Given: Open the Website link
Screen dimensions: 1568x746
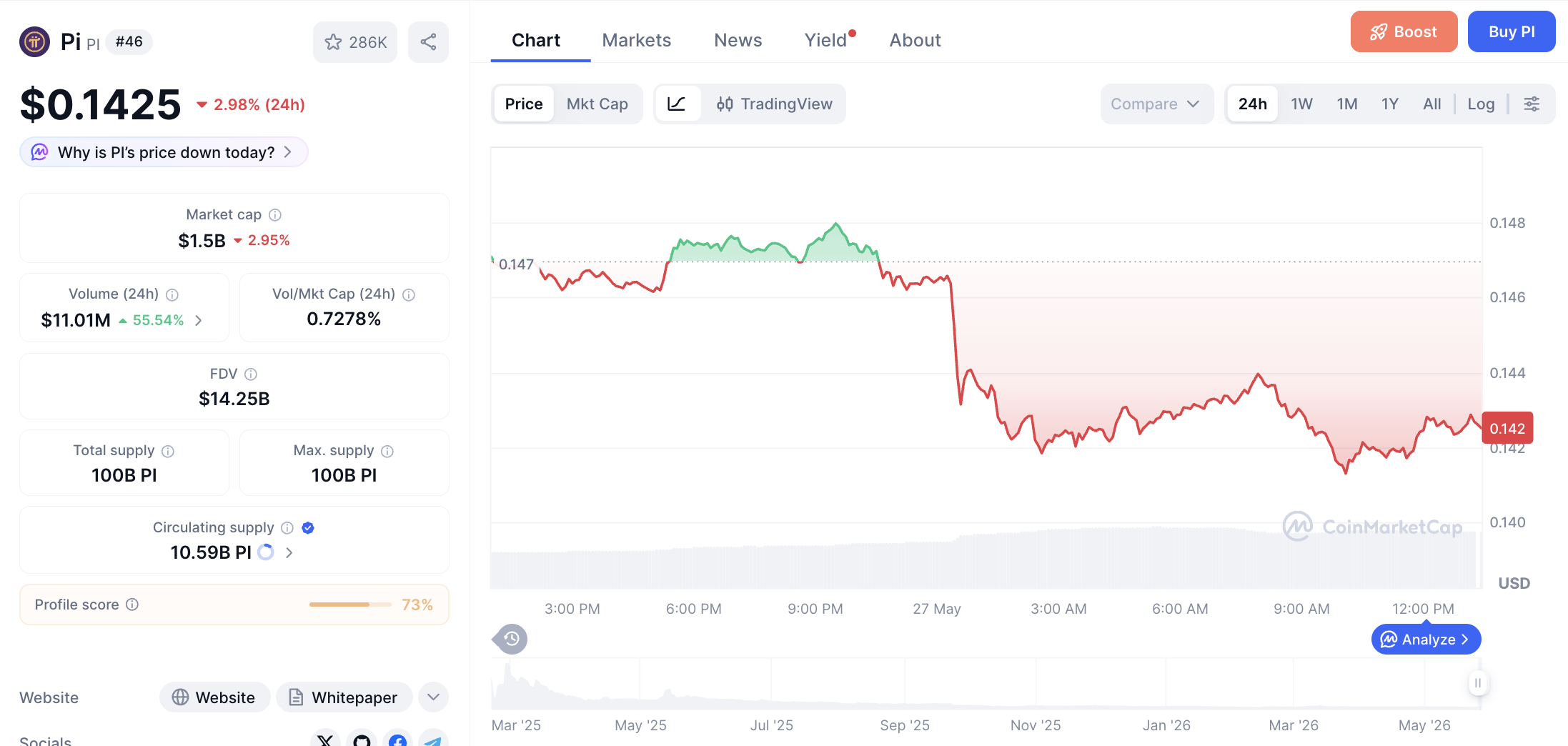Looking at the screenshot, I should tap(214, 697).
